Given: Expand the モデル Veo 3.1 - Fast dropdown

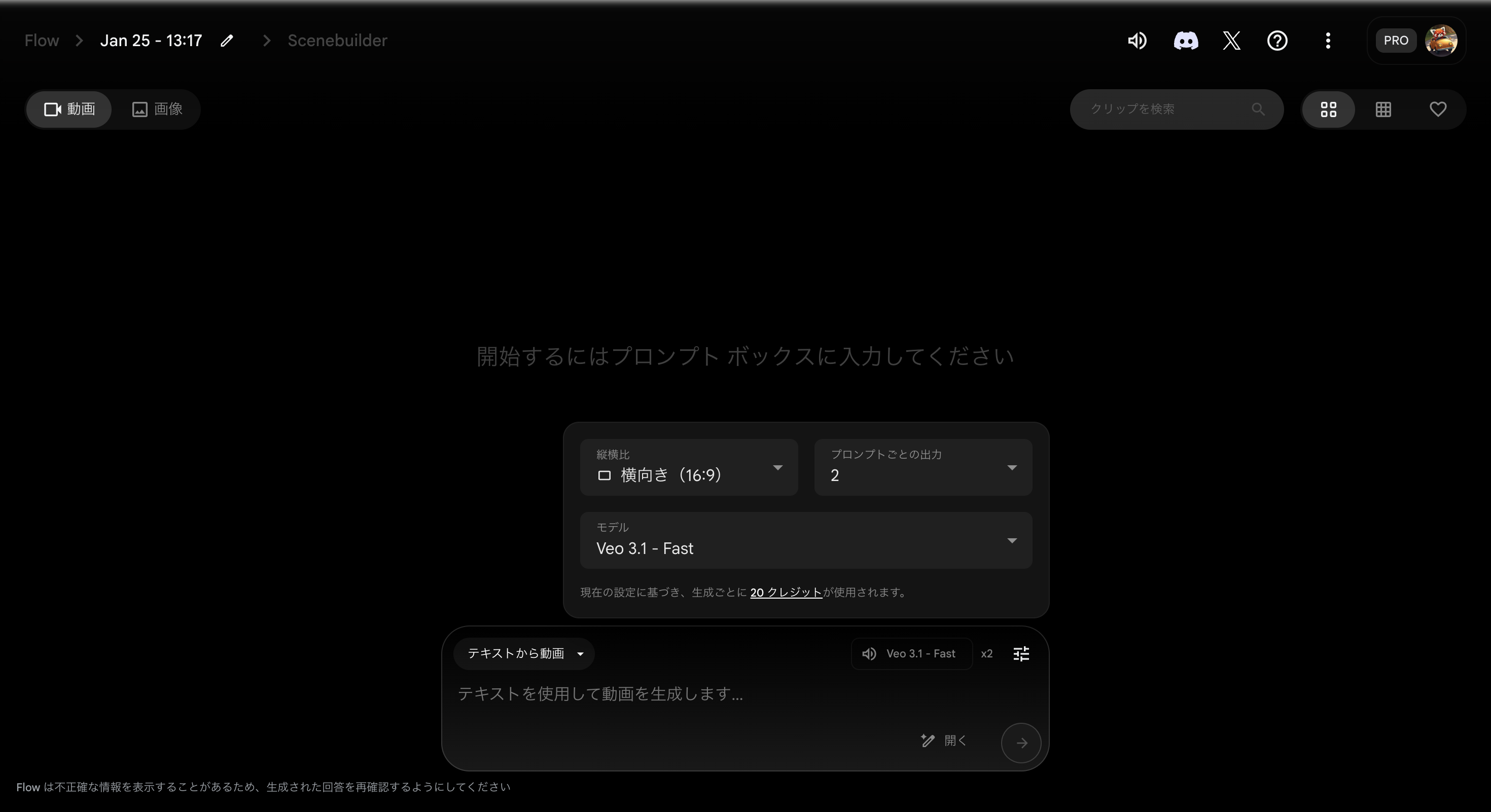Looking at the screenshot, I should tap(806, 540).
